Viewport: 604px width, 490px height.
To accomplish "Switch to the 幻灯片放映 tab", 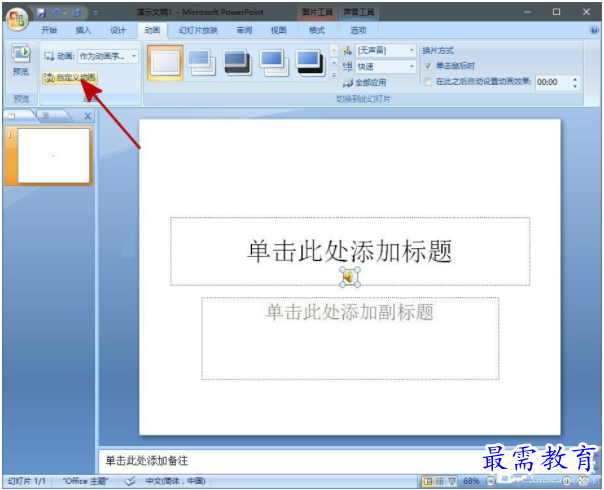I will tap(198, 30).
